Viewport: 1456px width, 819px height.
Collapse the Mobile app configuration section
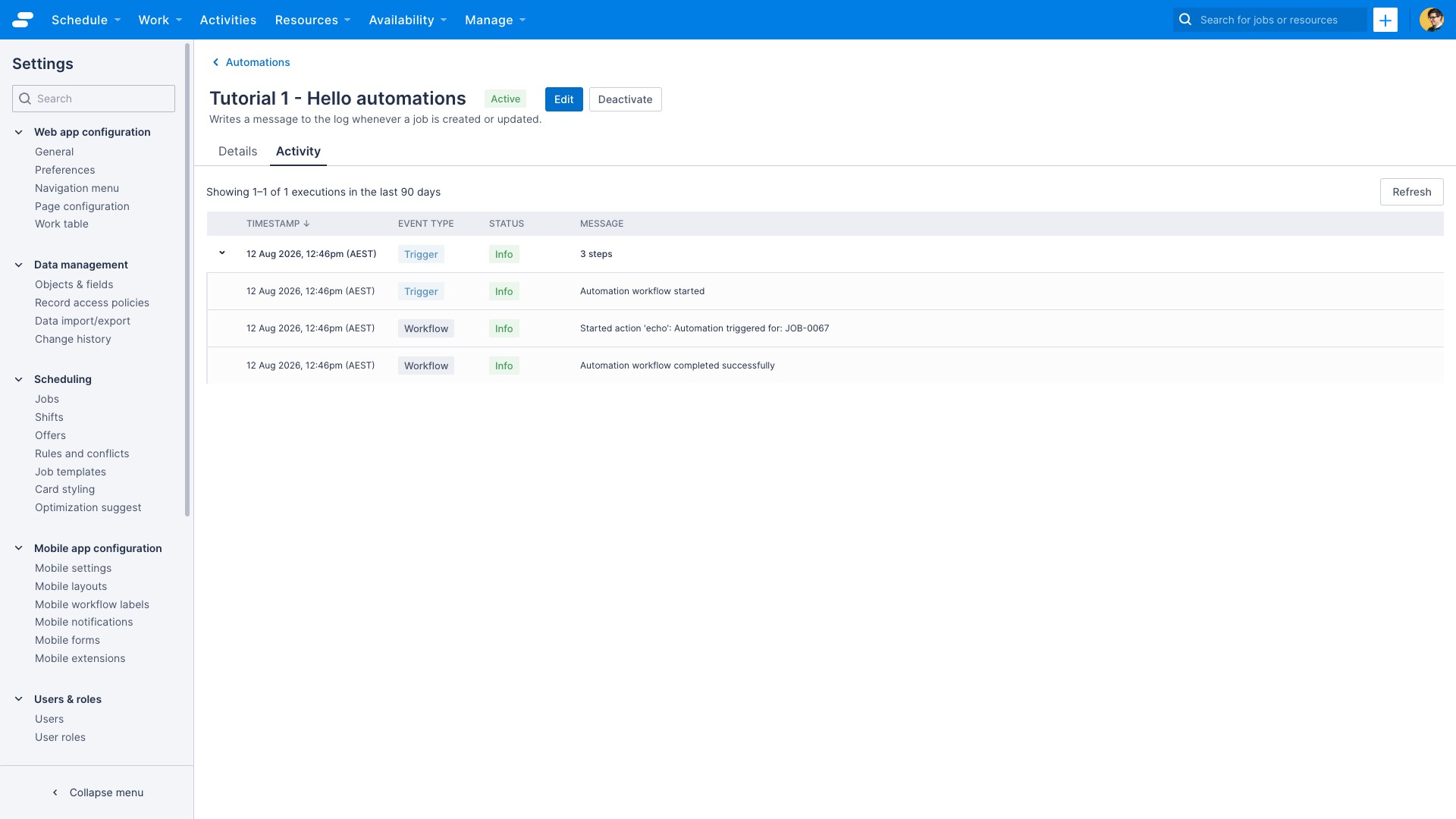(19, 548)
